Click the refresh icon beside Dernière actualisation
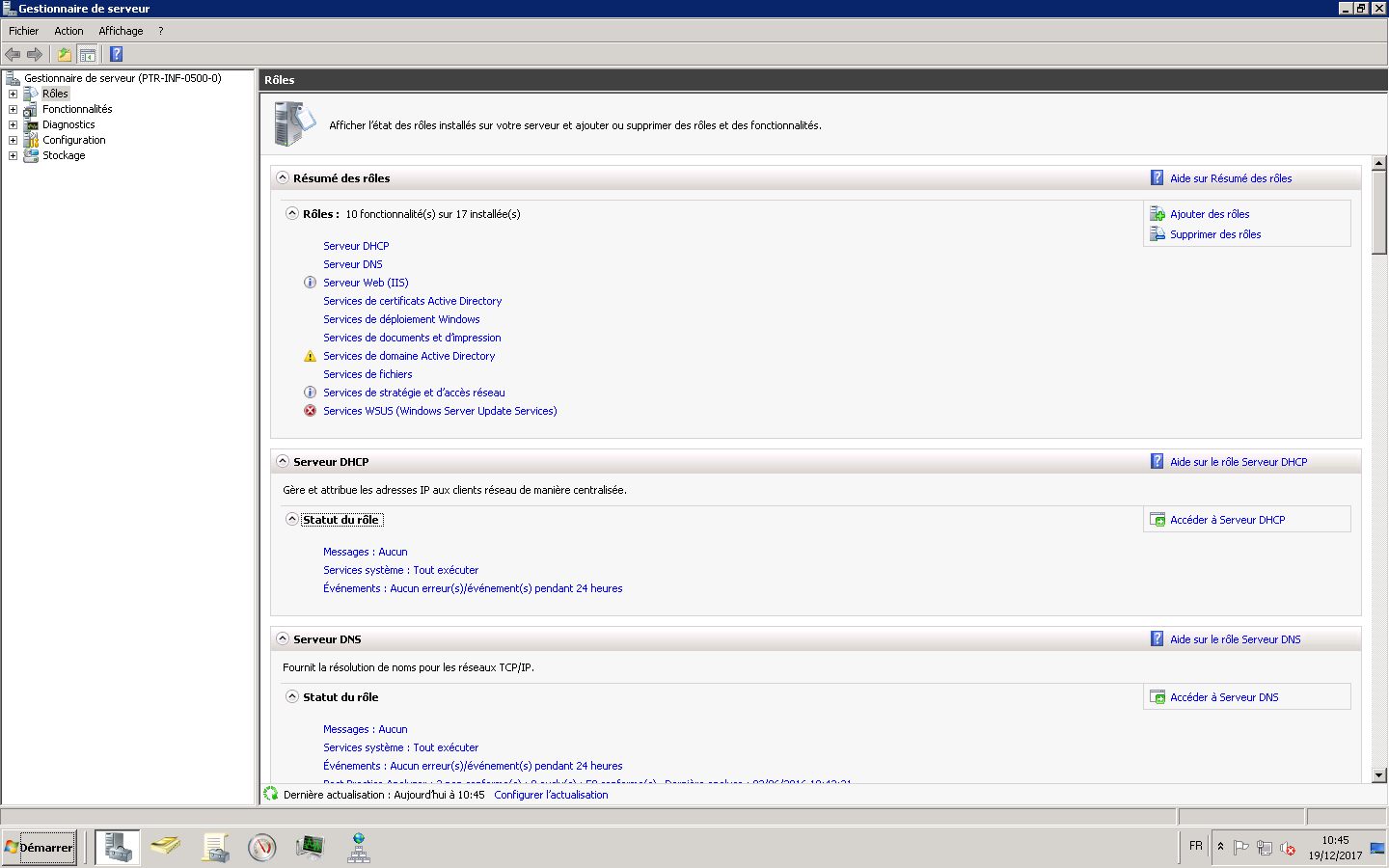Viewport: 1389px width, 868px height. point(271,794)
